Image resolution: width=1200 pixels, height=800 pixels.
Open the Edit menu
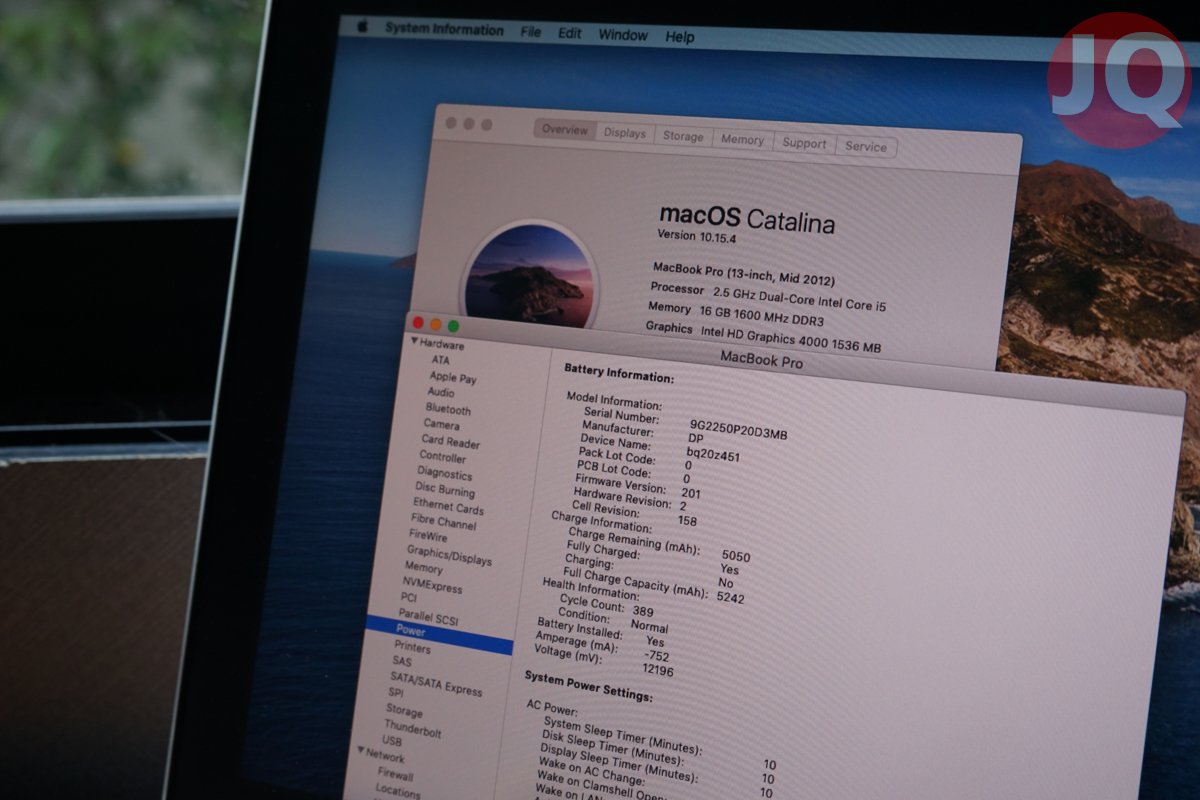point(570,33)
